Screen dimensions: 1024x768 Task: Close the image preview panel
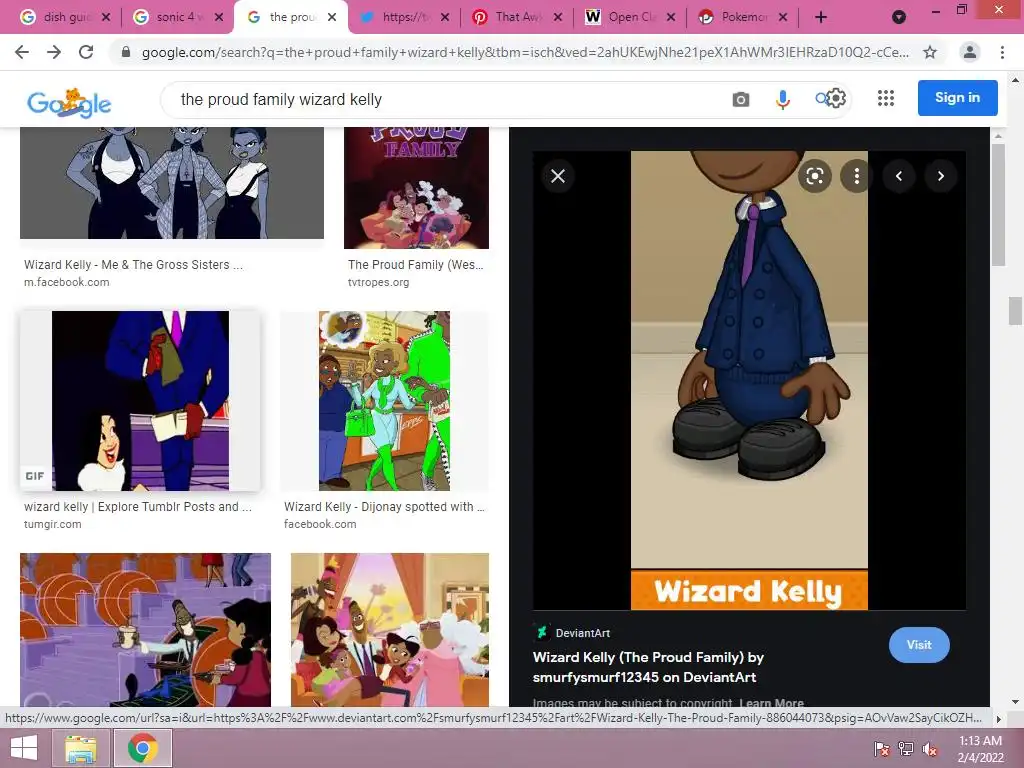pos(558,176)
